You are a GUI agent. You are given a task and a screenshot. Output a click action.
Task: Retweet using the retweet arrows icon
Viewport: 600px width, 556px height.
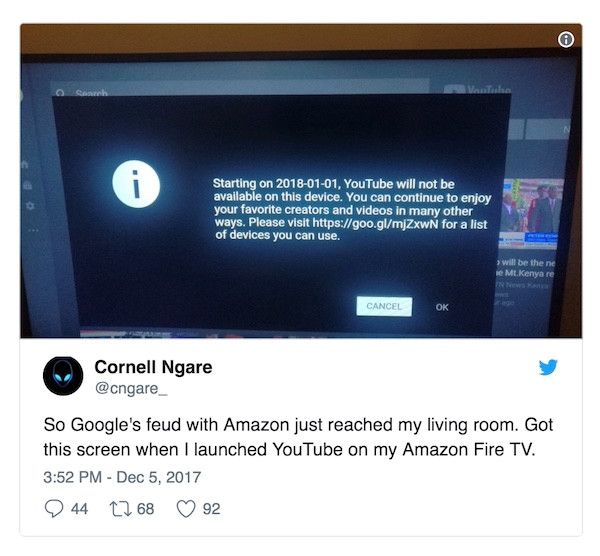[x=121, y=509]
